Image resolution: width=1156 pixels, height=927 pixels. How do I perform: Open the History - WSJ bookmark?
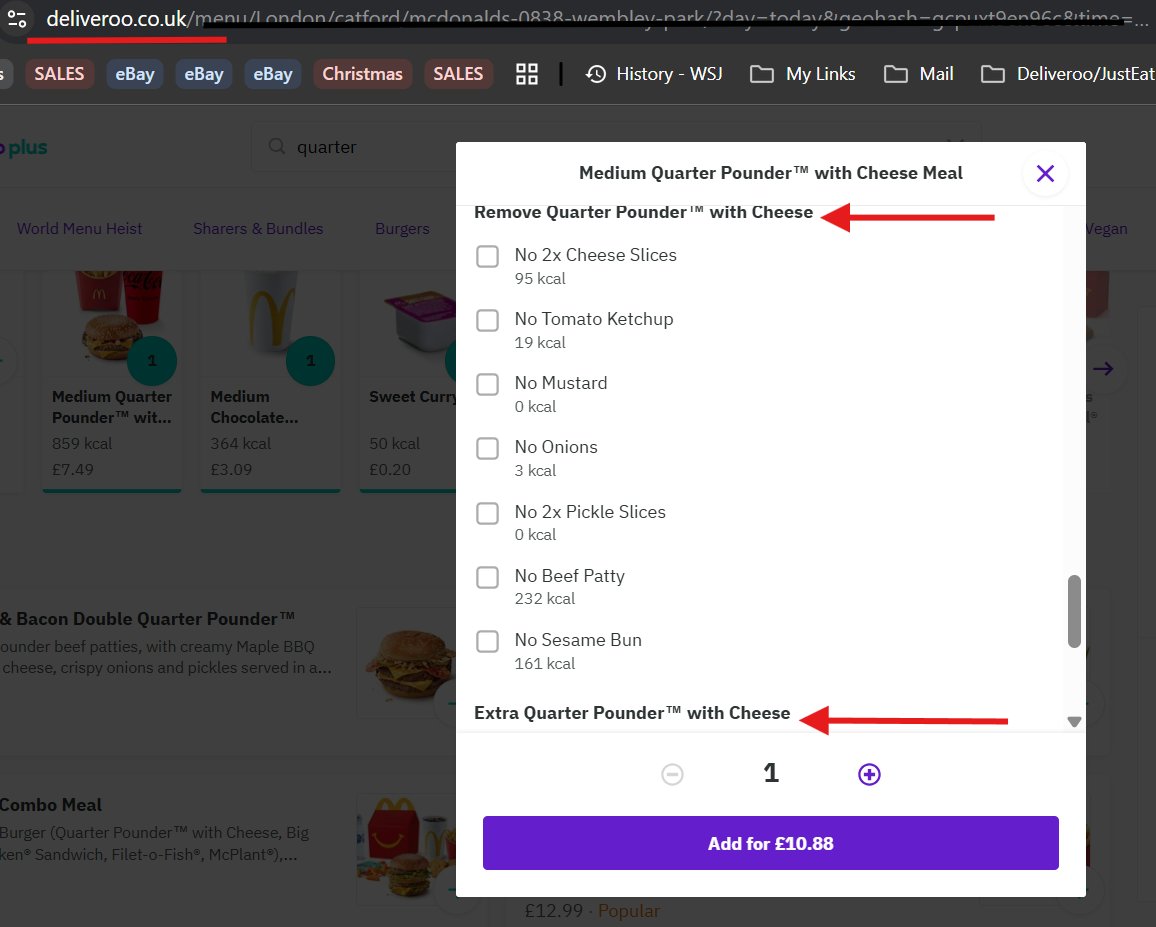click(x=654, y=74)
